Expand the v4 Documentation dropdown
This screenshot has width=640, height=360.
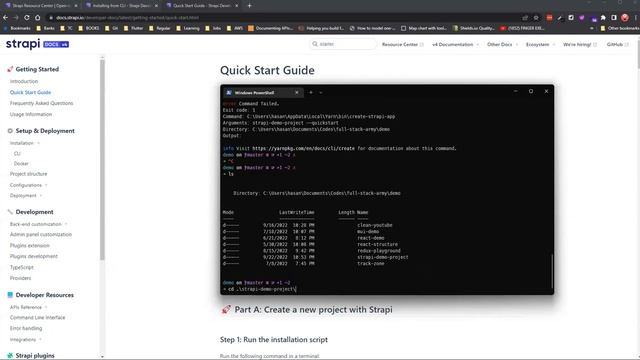click(x=455, y=44)
